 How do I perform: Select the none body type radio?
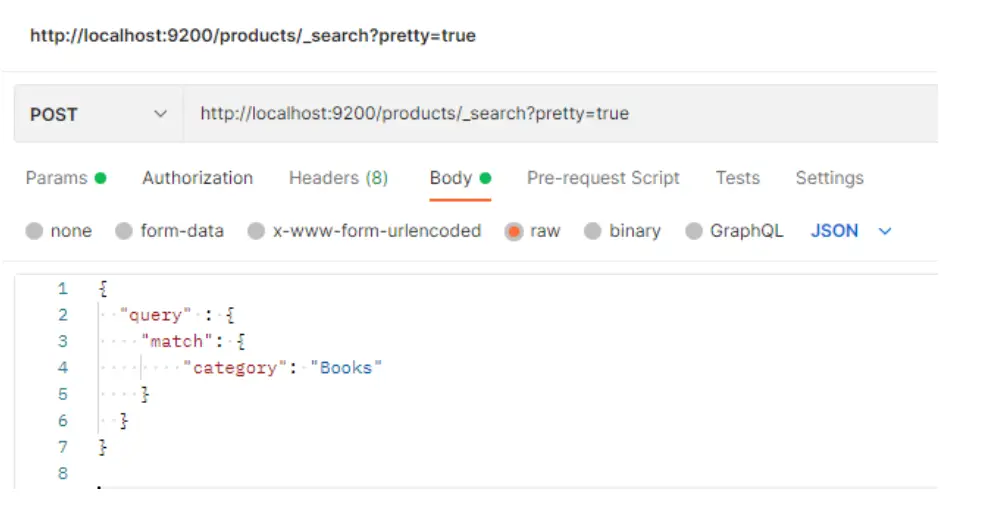(x=35, y=231)
